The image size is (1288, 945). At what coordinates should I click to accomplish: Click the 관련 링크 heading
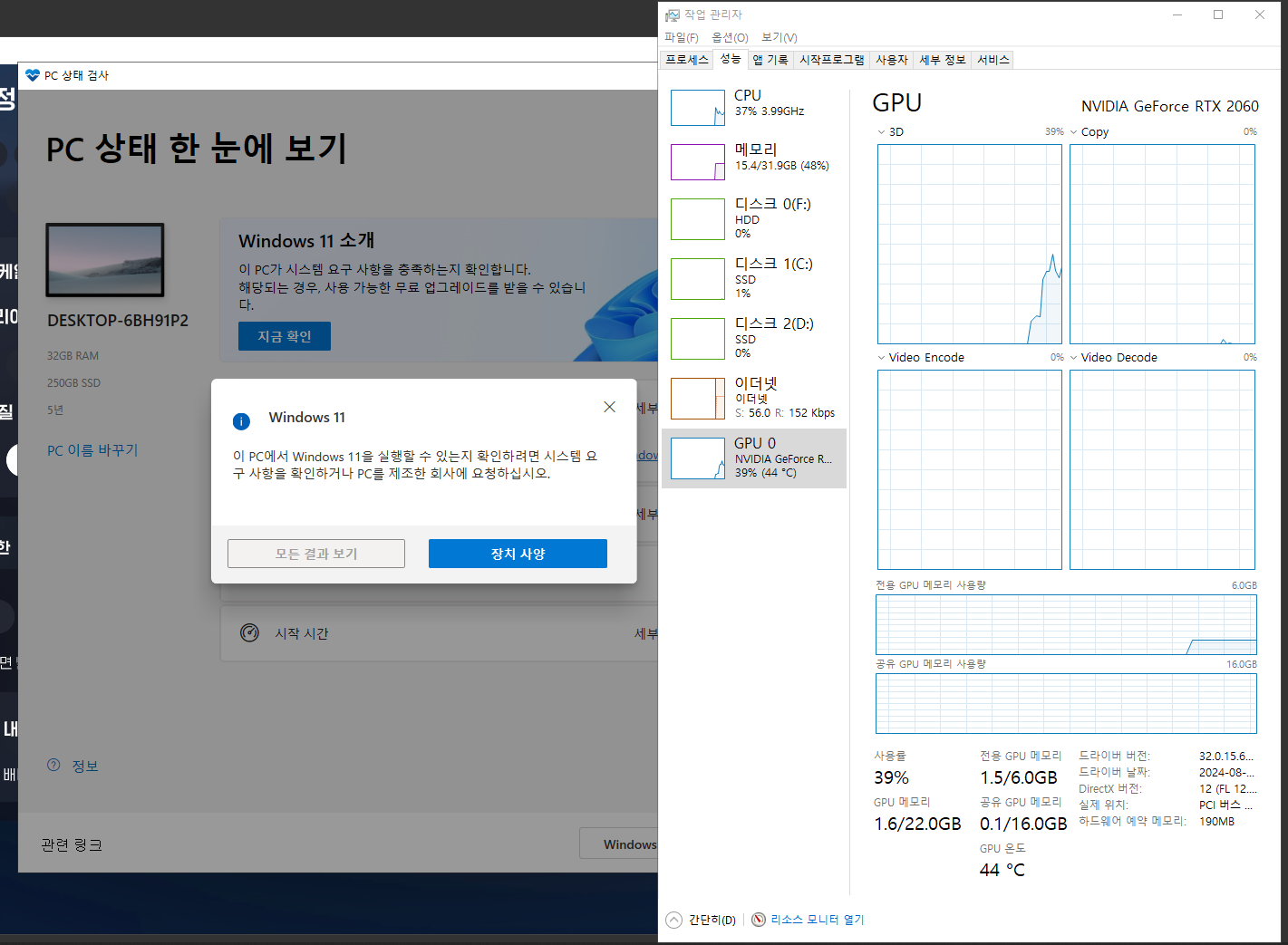click(x=72, y=844)
